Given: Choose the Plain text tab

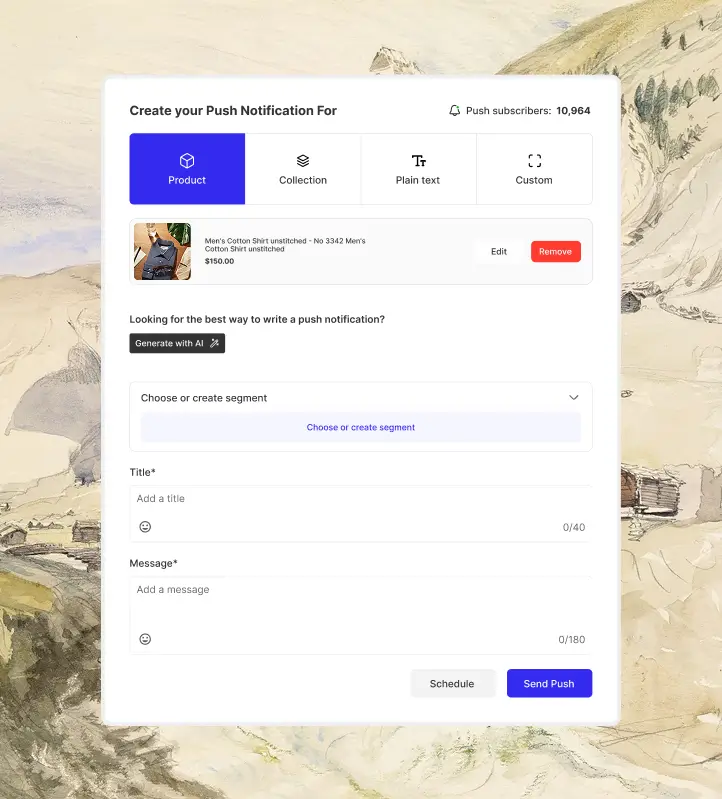Looking at the screenshot, I should point(418,169).
